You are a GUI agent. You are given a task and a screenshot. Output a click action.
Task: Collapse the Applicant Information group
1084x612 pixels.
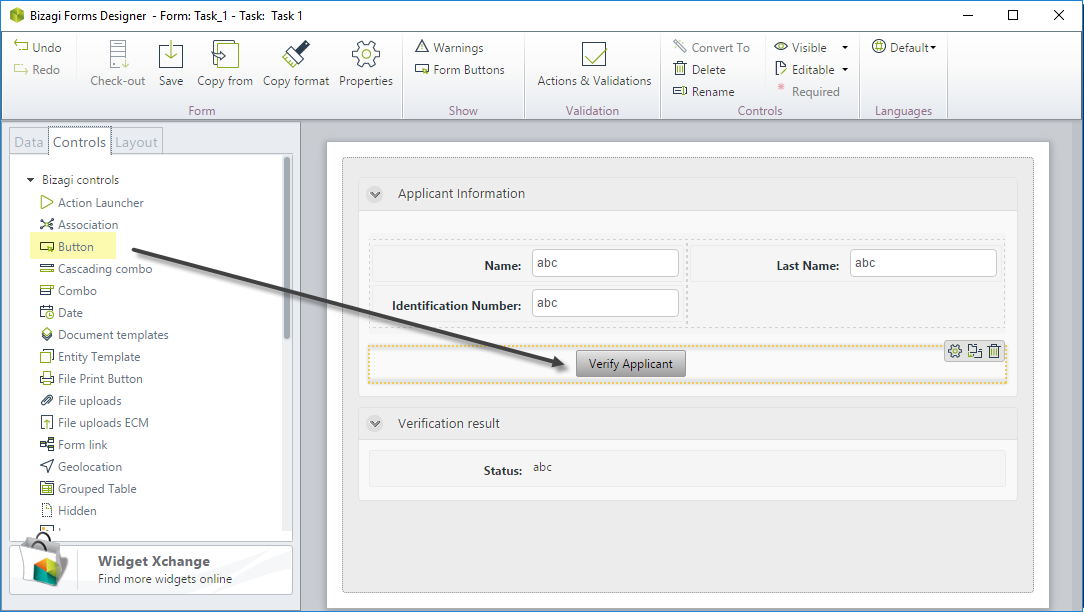(375, 194)
